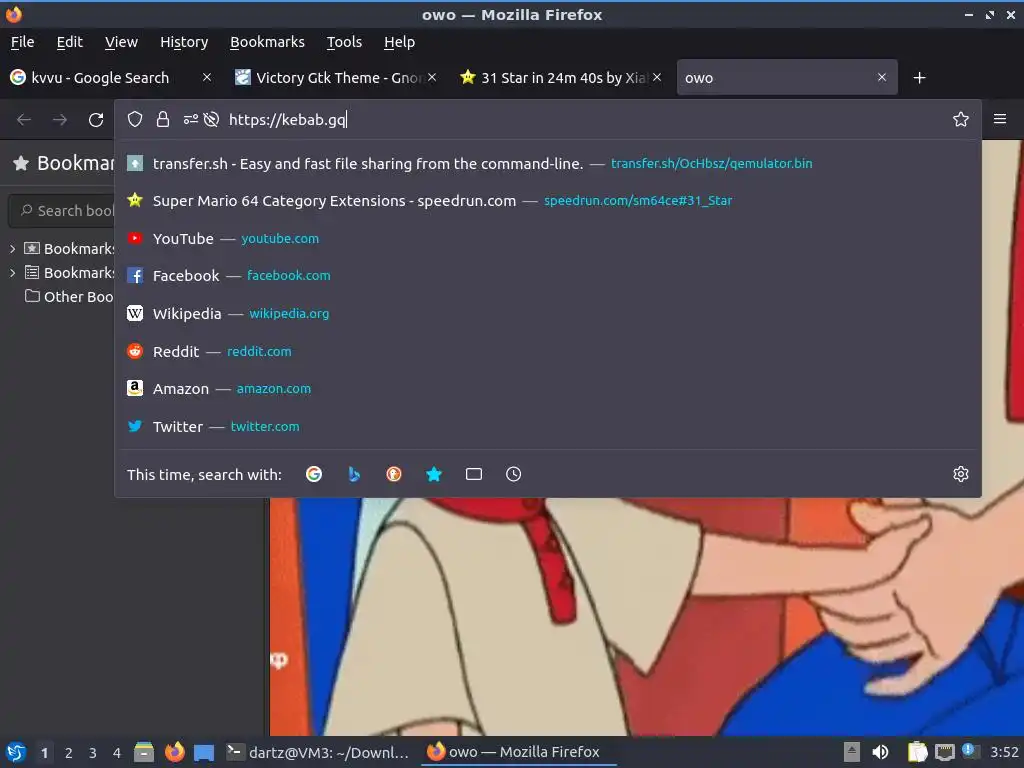Screen dimensions: 1024x768
Task: Select the Twitter suggestion
Action: click(547, 426)
